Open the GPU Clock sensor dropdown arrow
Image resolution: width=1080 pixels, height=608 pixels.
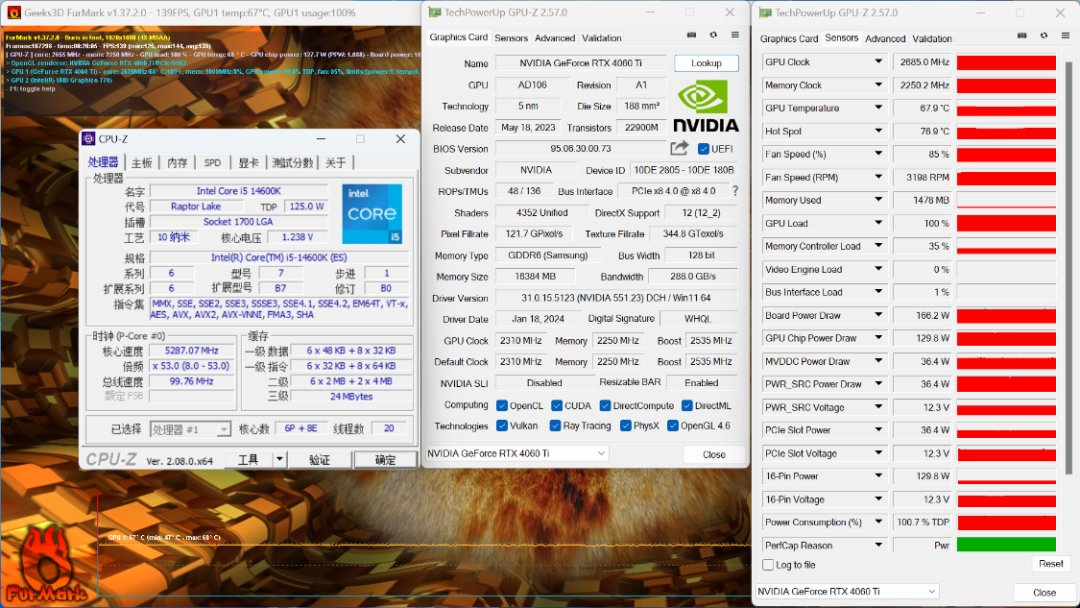[x=878, y=61]
